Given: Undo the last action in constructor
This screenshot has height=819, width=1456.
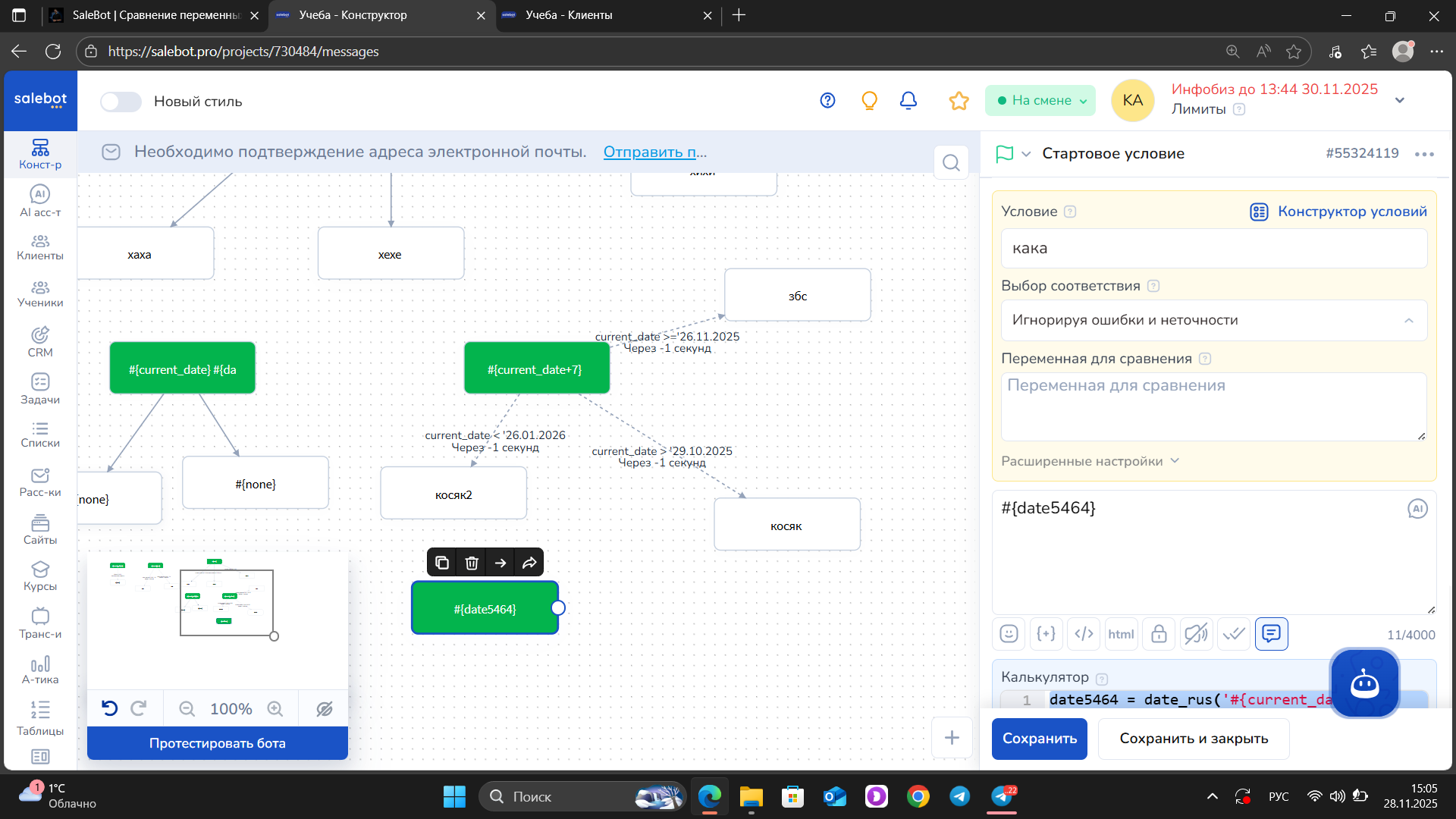Looking at the screenshot, I should (110, 708).
